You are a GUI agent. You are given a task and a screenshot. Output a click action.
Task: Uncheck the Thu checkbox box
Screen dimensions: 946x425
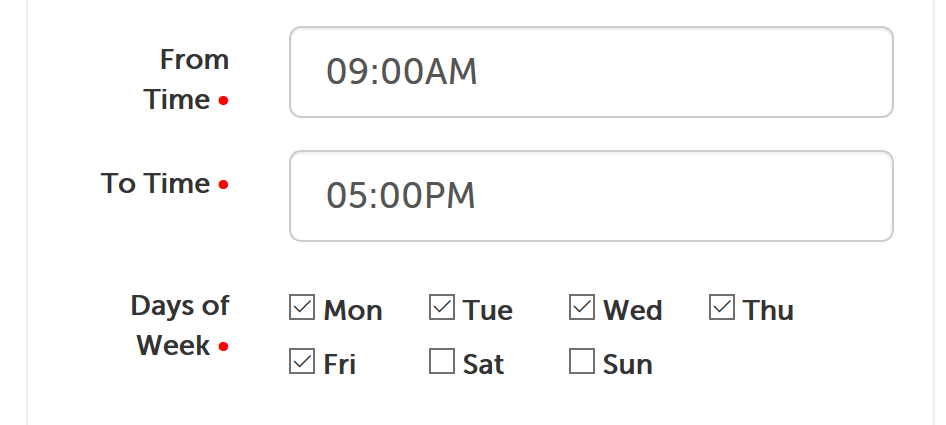pyautogui.click(x=722, y=308)
